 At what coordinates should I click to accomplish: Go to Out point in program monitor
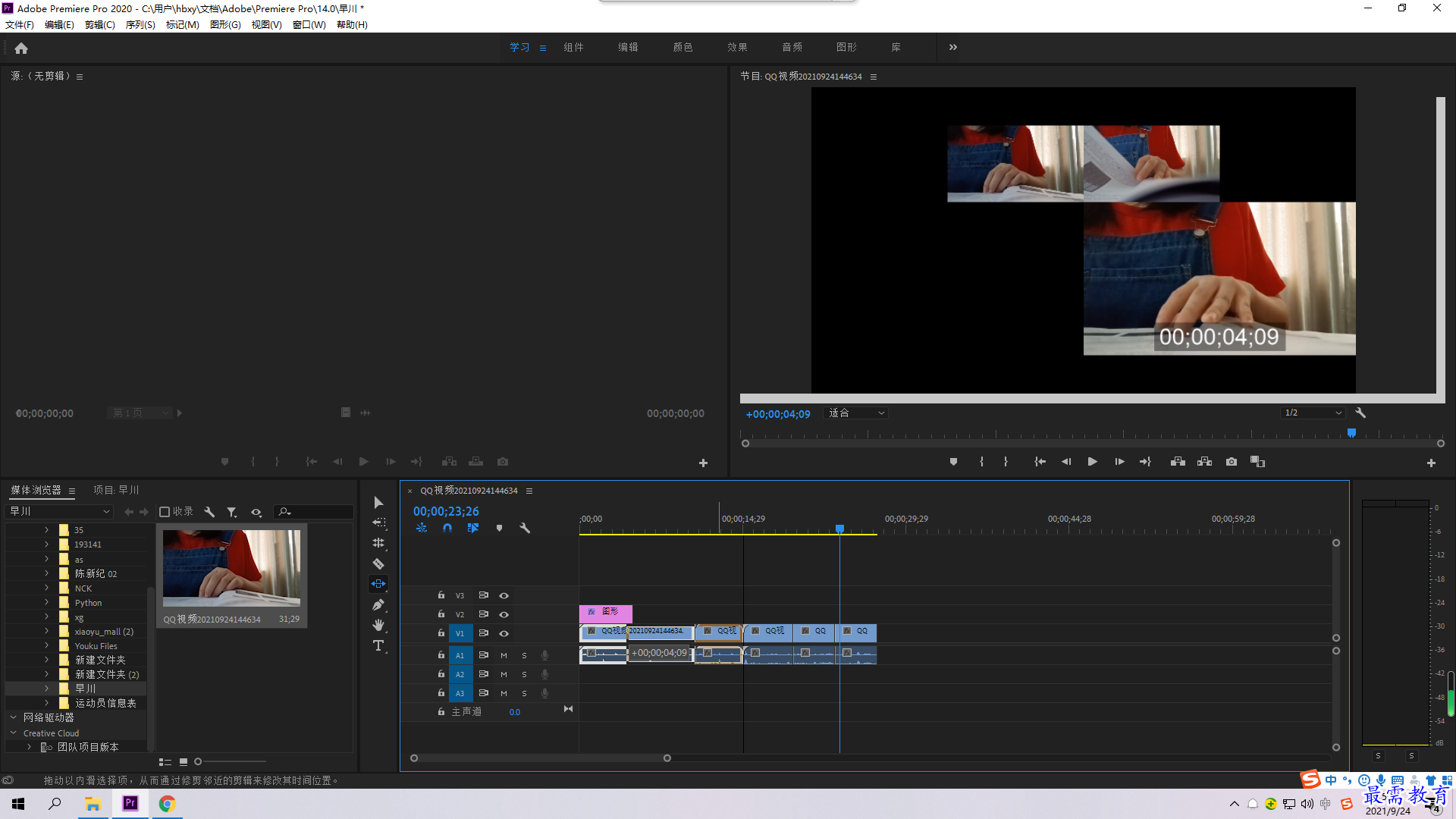click(1145, 462)
